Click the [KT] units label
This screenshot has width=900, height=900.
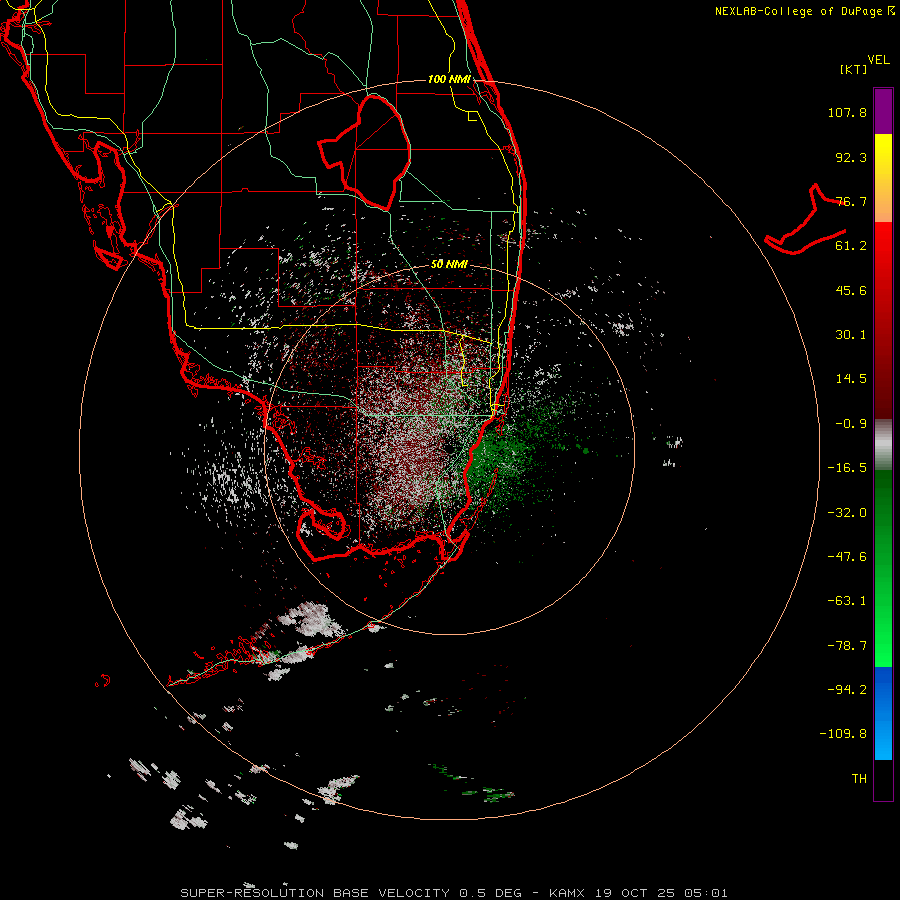pos(853,69)
